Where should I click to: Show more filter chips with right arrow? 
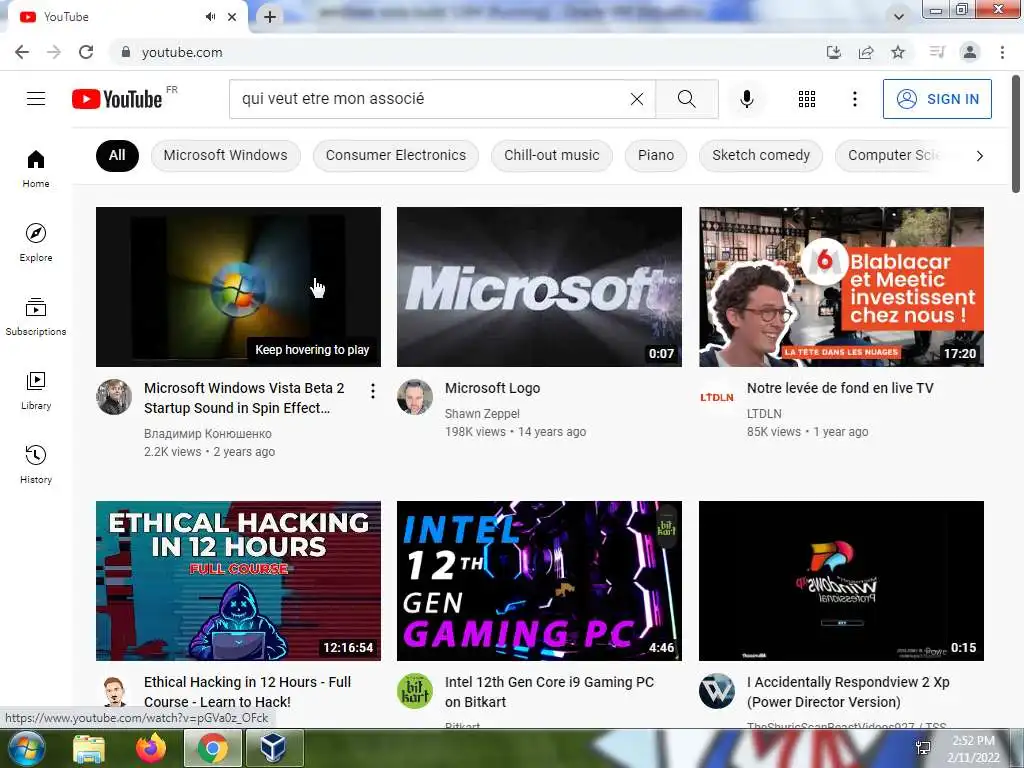click(x=979, y=155)
